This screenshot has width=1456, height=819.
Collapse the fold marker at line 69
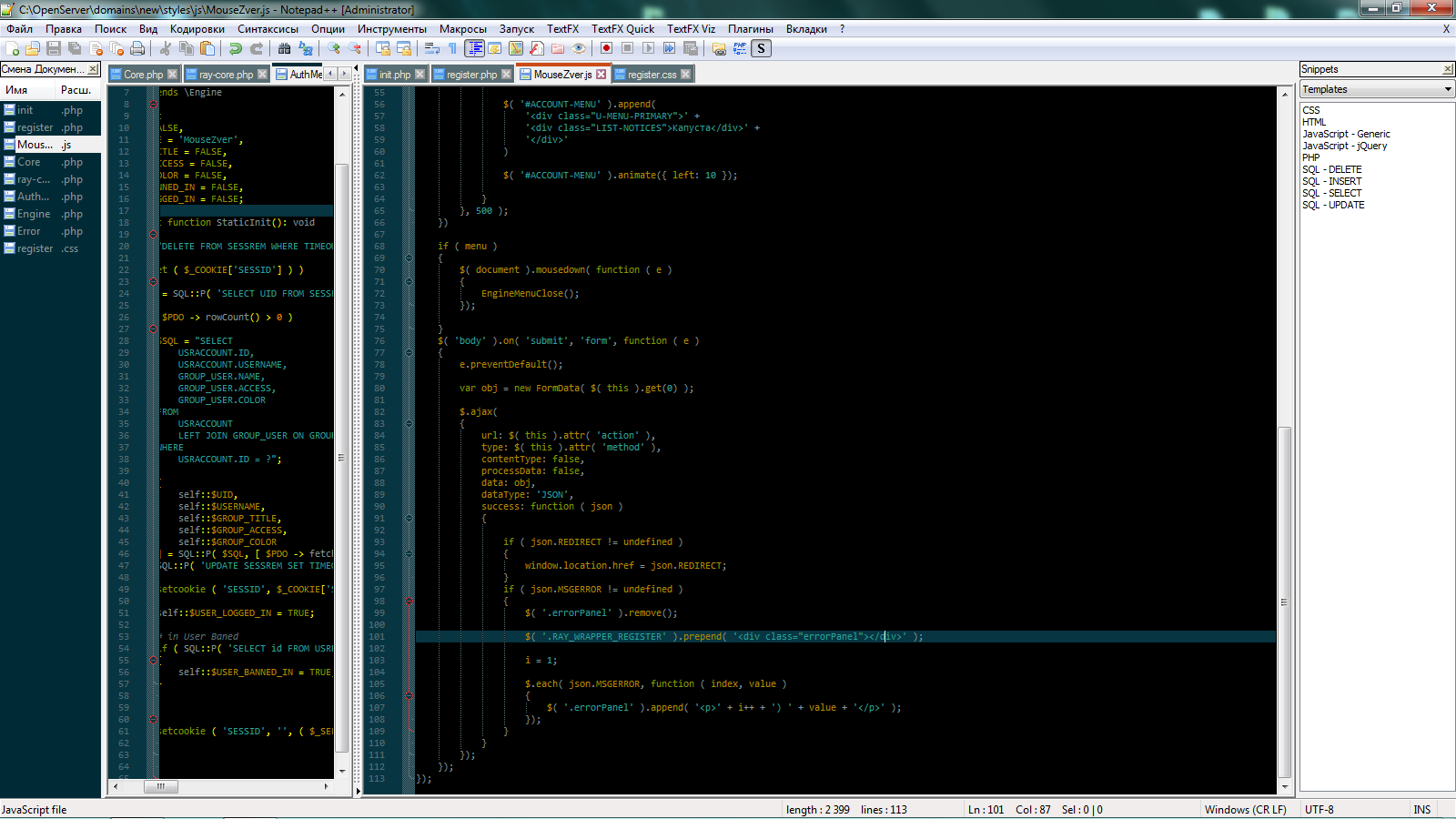pos(409,258)
